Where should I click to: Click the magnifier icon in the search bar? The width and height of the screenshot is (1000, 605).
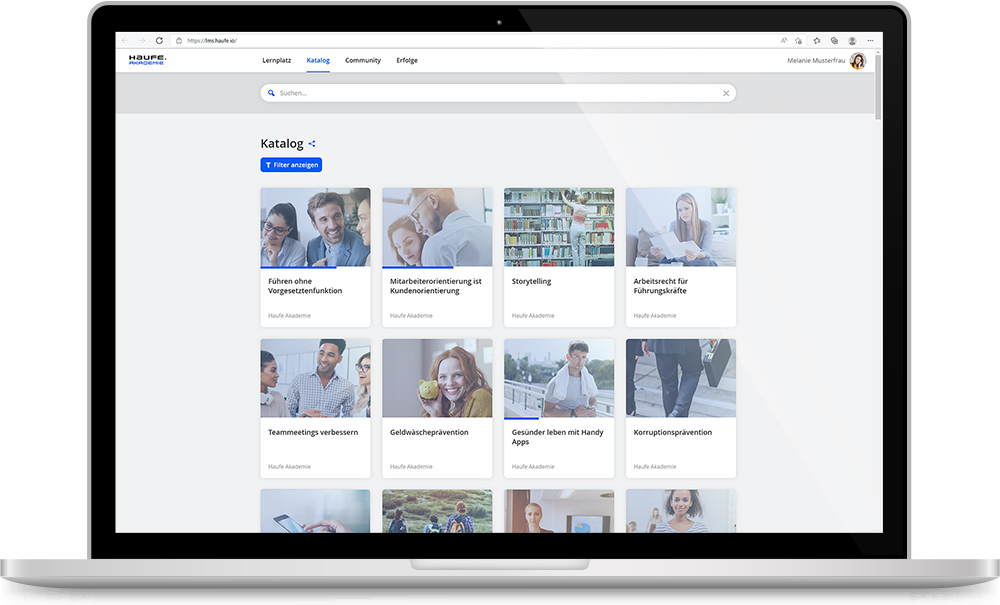click(x=271, y=92)
